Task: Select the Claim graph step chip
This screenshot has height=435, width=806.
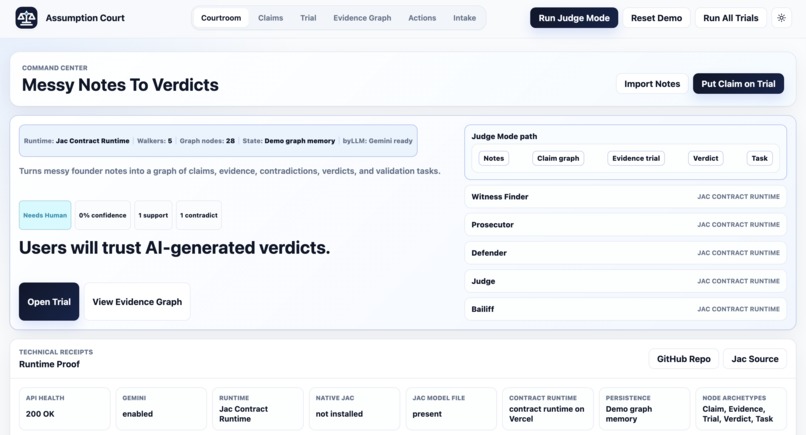Action: point(558,158)
